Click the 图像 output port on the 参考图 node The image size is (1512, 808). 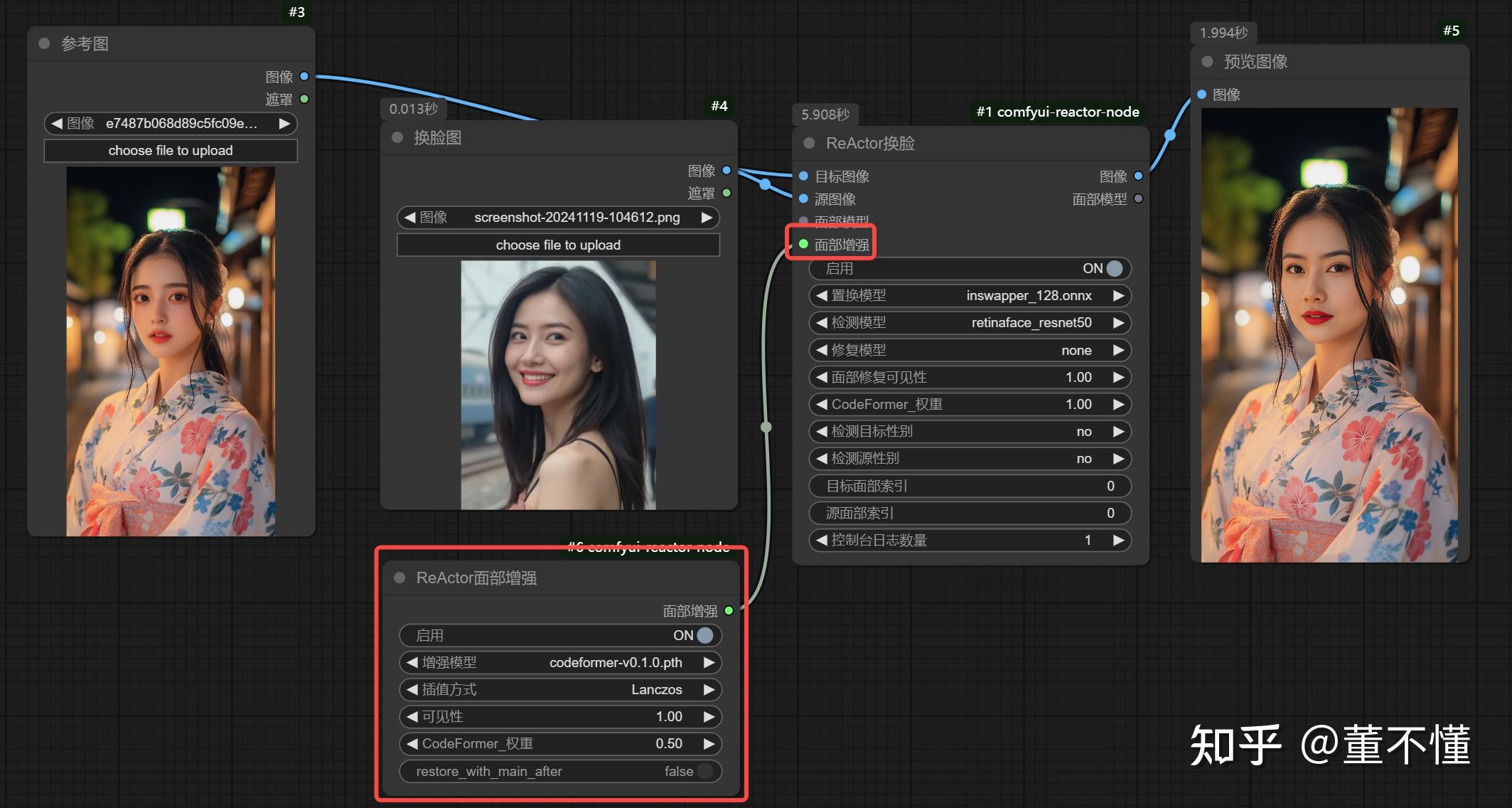pos(304,76)
